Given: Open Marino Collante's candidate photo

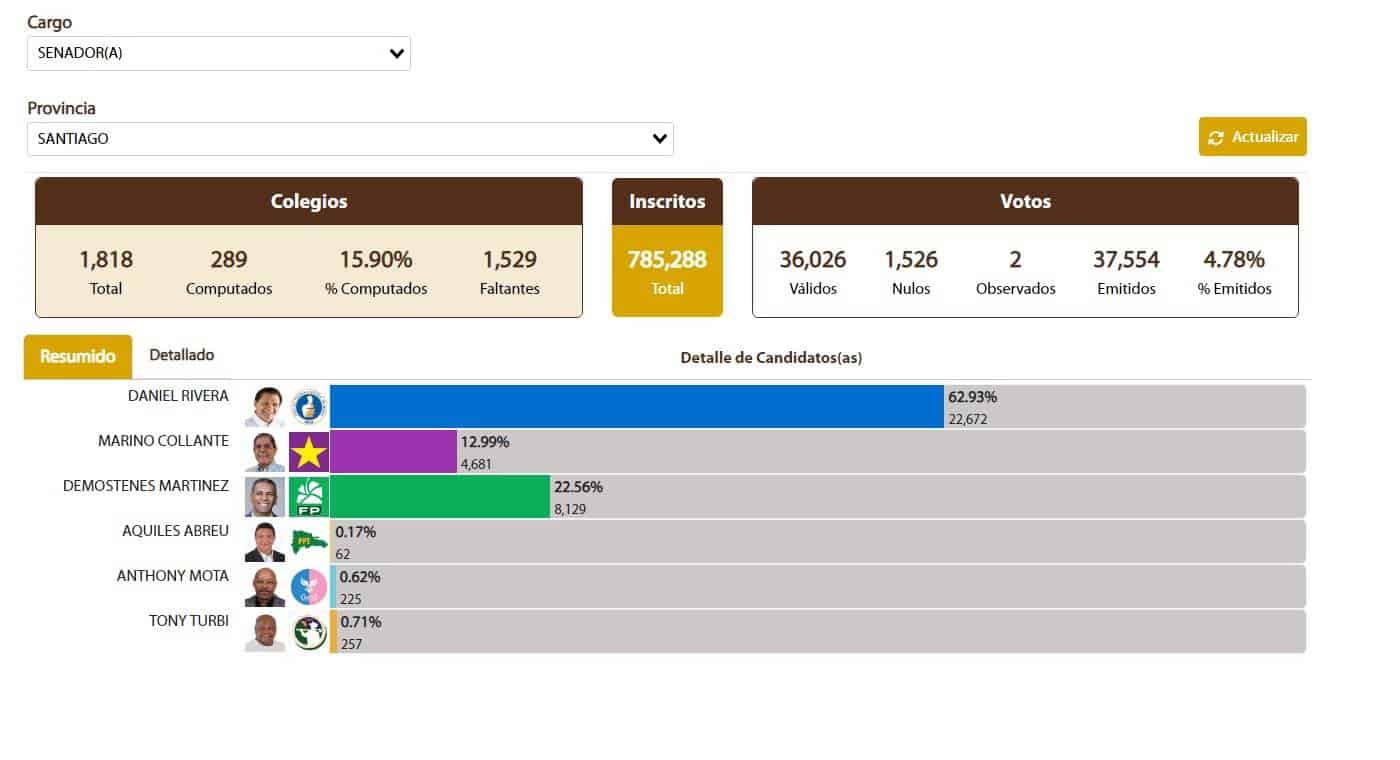Looking at the screenshot, I should (265, 452).
